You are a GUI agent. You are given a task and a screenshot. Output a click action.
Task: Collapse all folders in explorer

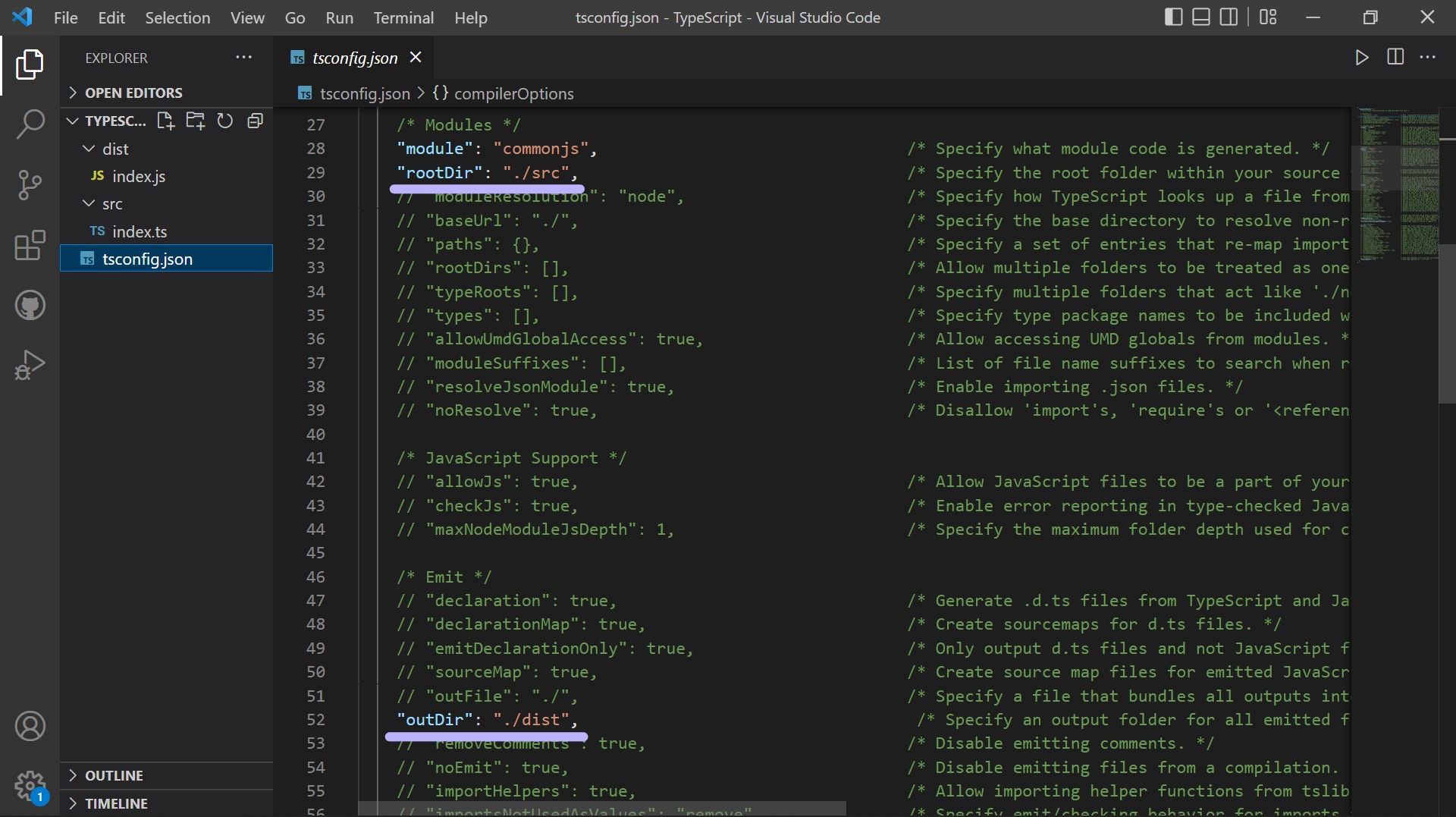click(255, 121)
